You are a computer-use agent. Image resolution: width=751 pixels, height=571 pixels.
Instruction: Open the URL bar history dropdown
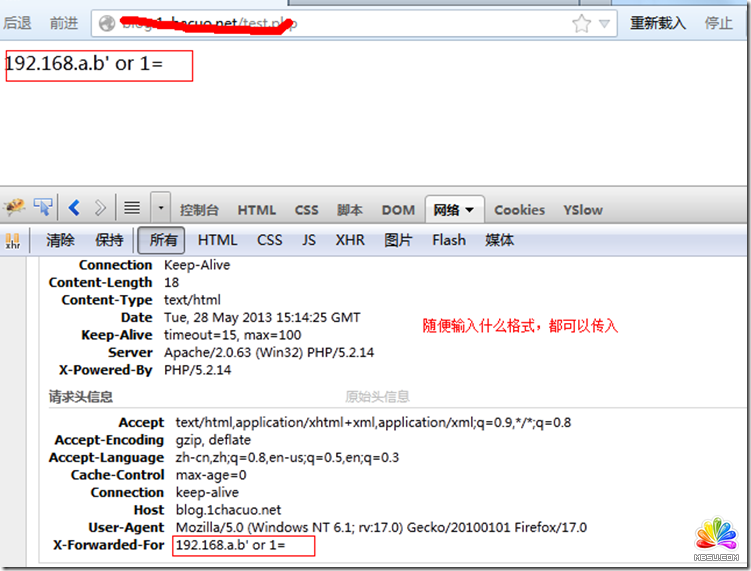pyautogui.click(x=604, y=23)
